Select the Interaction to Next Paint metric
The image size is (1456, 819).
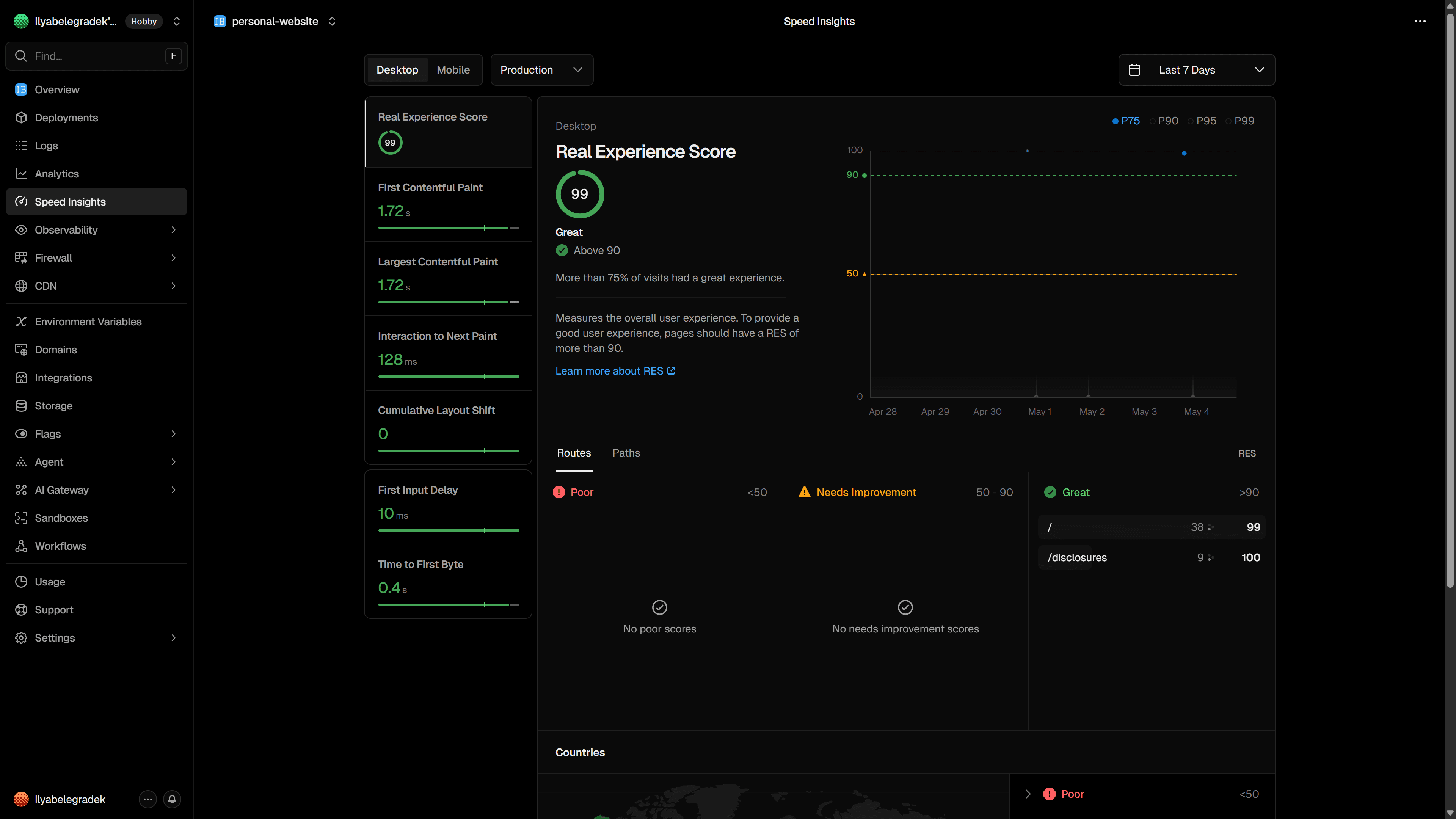click(448, 353)
